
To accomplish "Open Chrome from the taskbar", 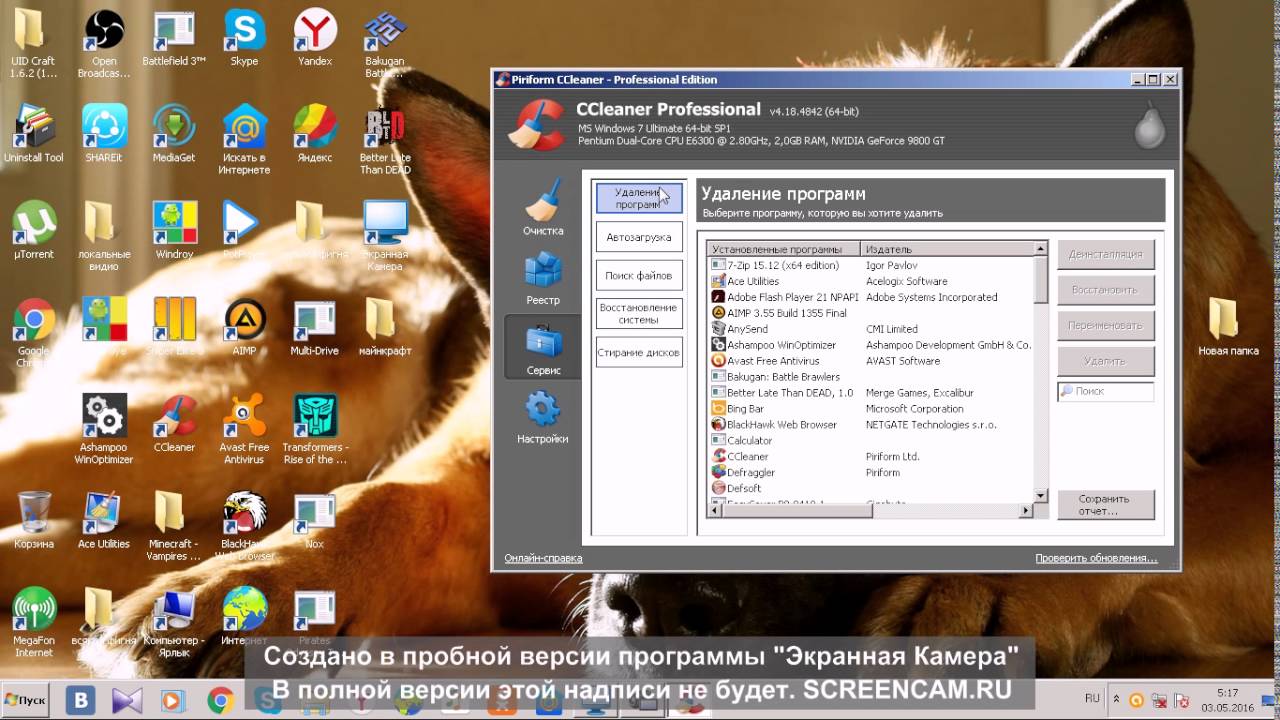I will [x=220, y=699].
